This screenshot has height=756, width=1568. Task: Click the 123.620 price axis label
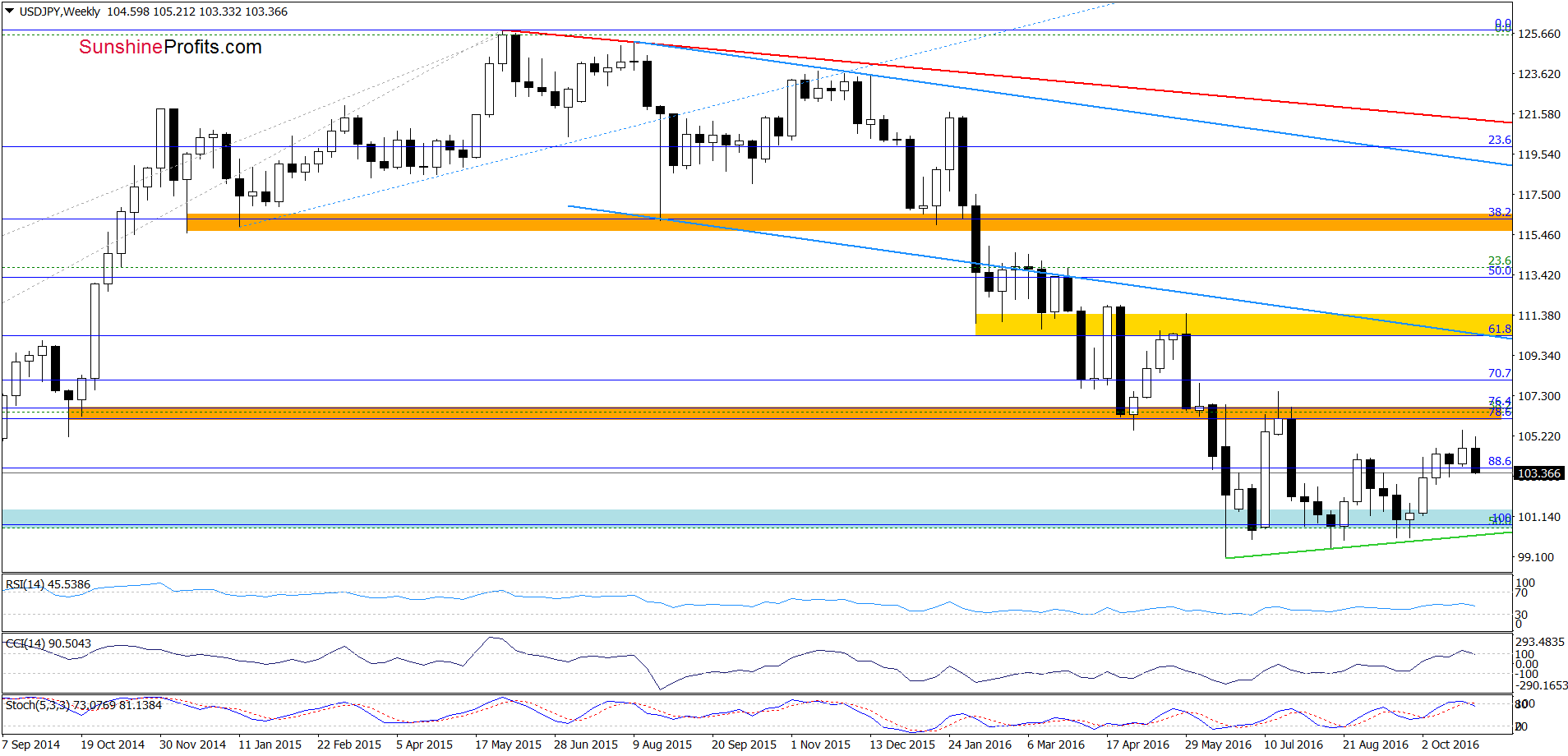[x=1538, y=74]
